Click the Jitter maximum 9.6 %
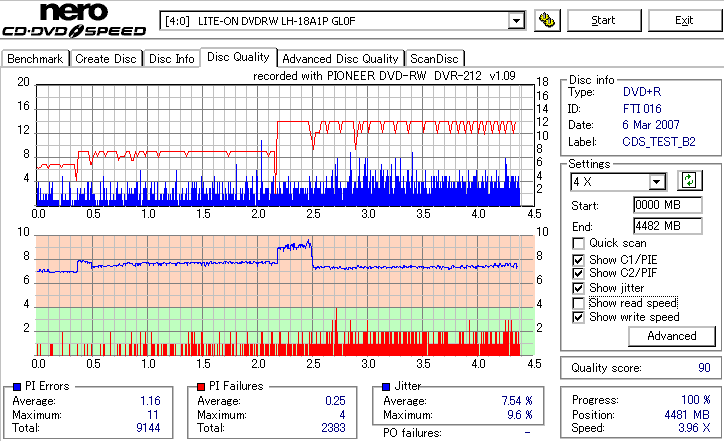This screenshot has width=724, height=441. [520, 415]
